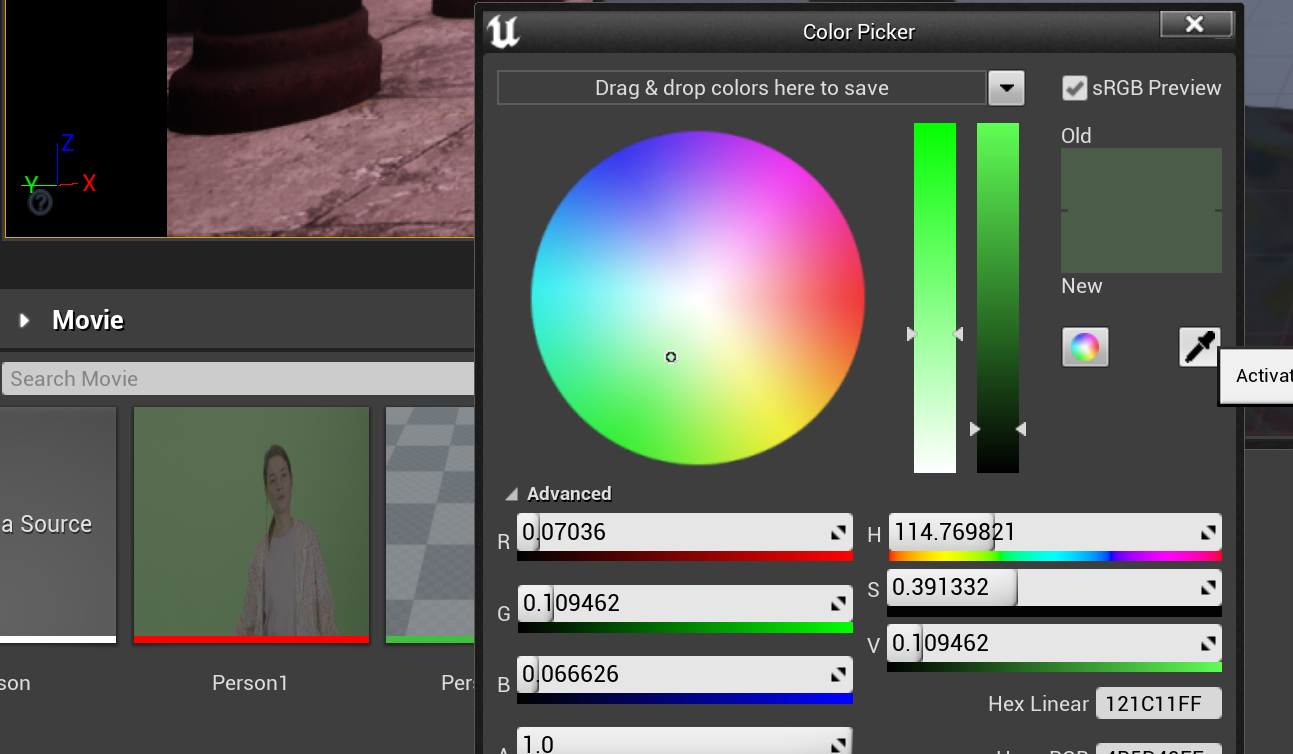The image size is (1293, 754).
Task: Select the Person1 movie thumbnail
Action: (x=251, y=524)
